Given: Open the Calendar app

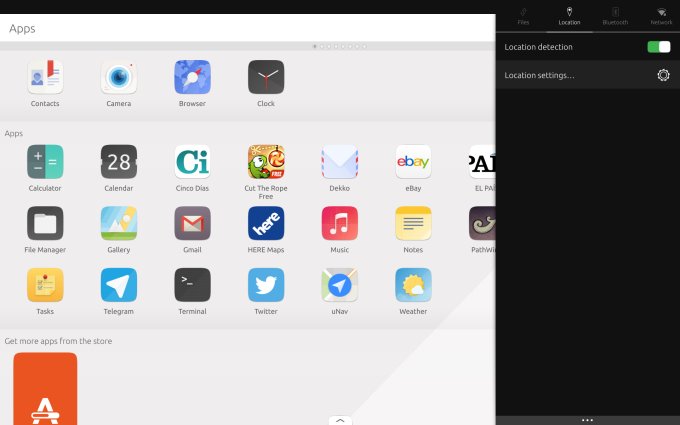Looking at the screenshot, I should 119,162.
